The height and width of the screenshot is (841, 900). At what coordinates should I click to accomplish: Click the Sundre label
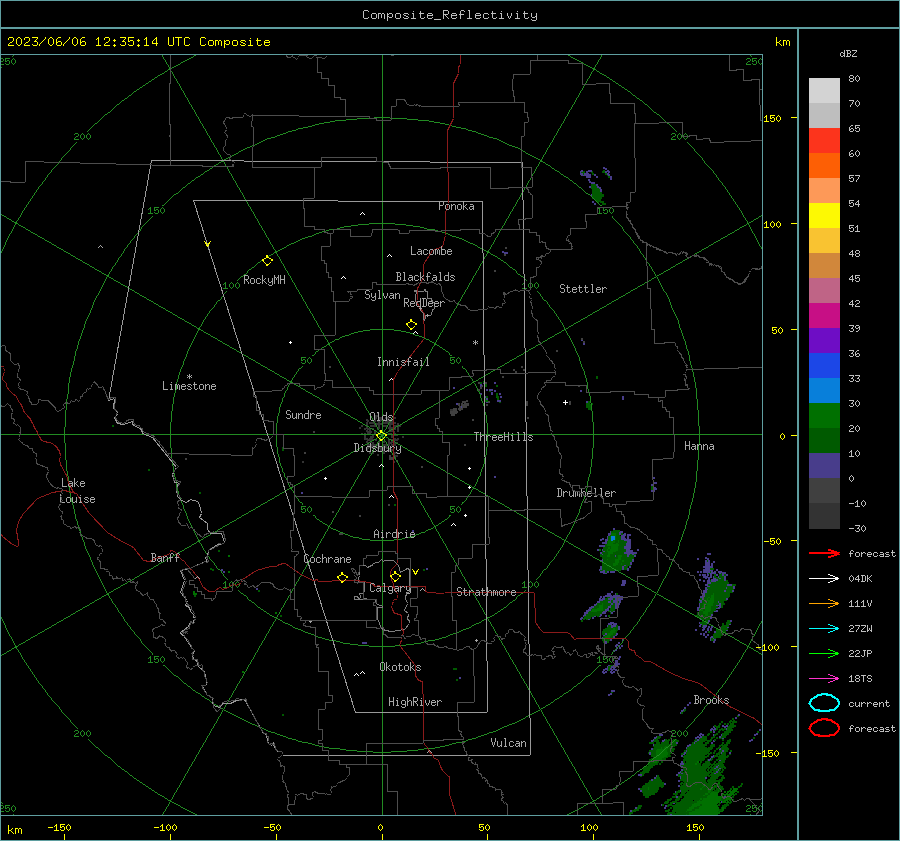pos(303,414)
